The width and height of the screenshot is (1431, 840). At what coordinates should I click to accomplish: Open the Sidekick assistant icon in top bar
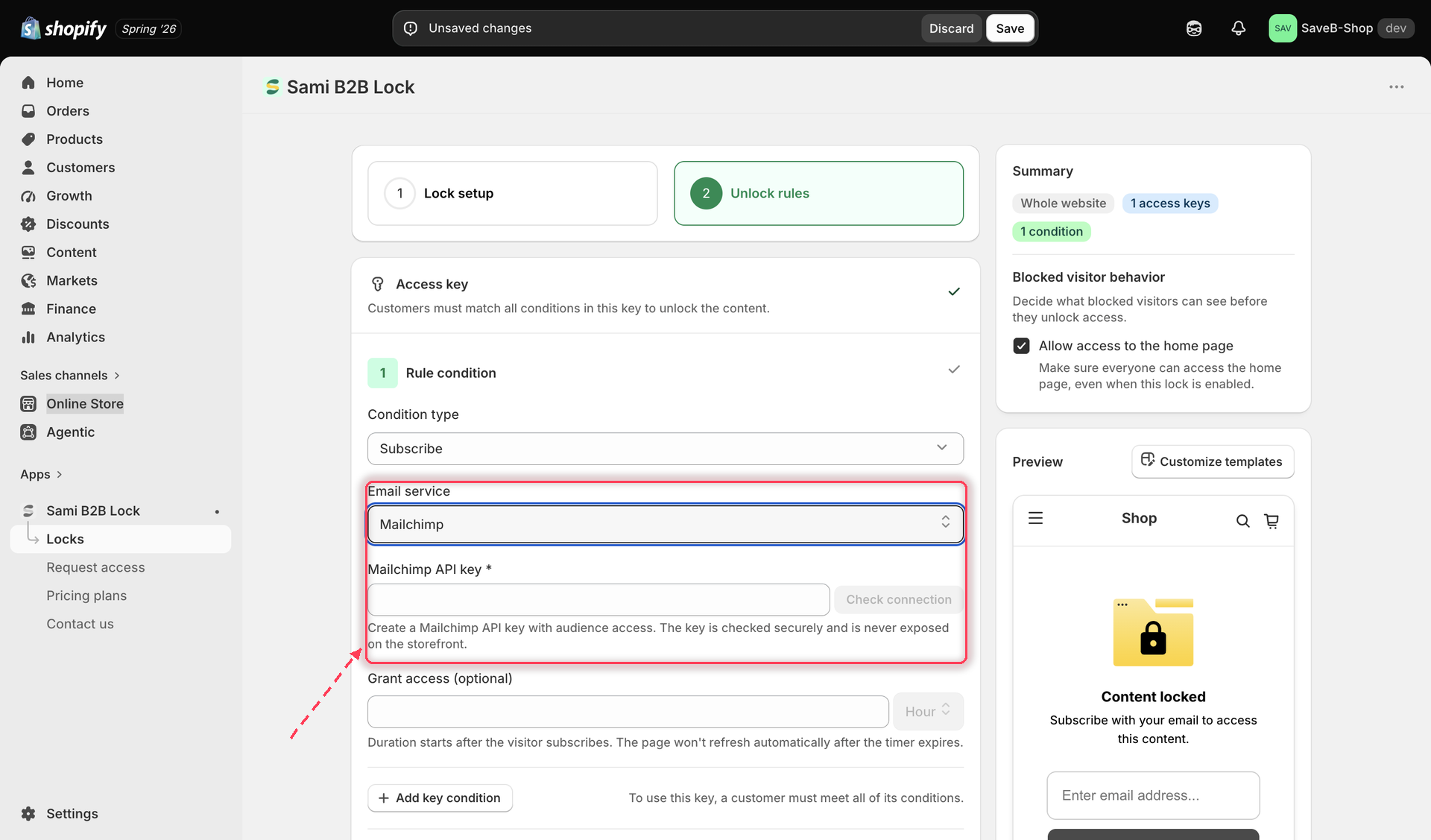pos(1194,28)
